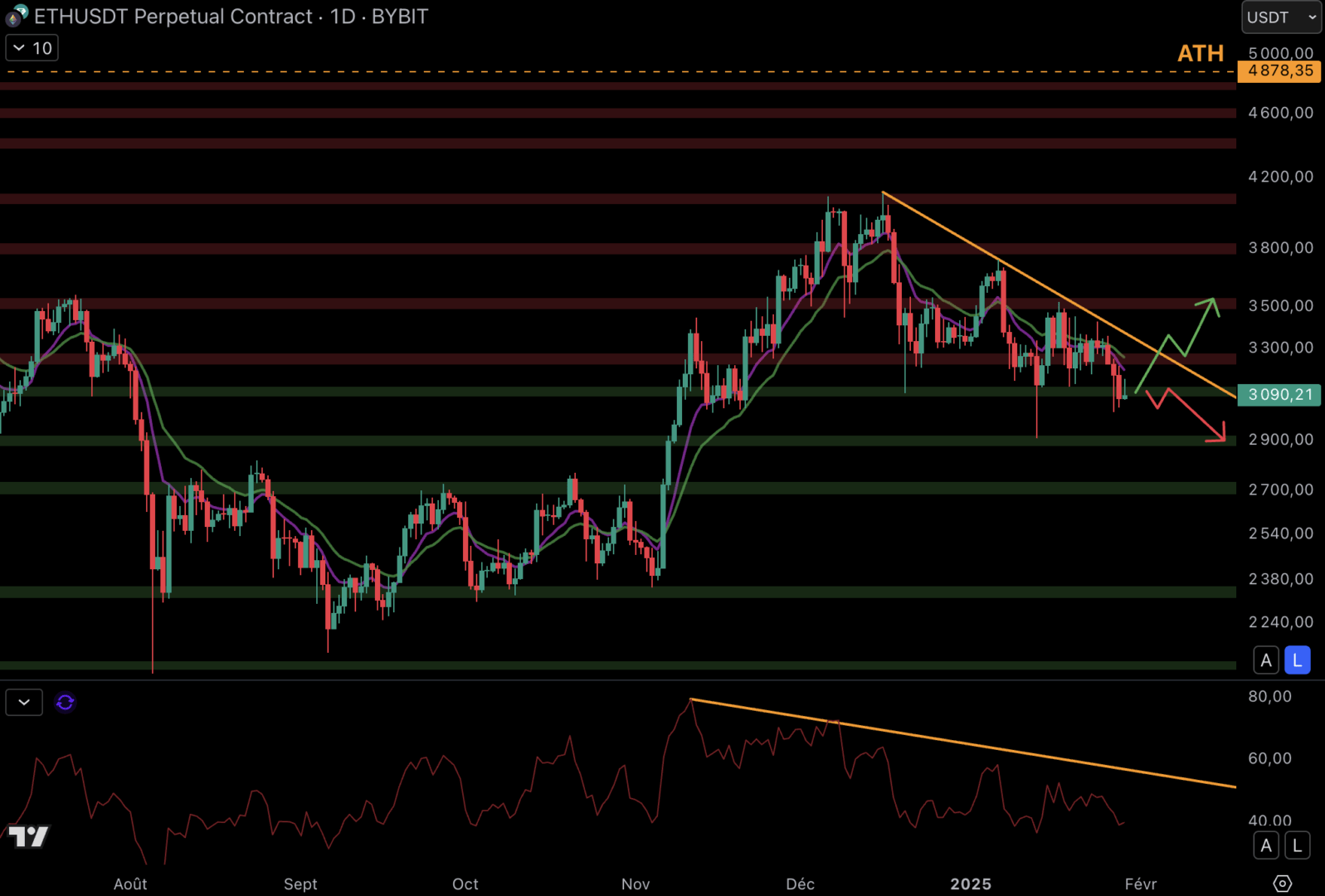Click the purple refresh icon in the RSI pane
The width and height of the screenshot is (1325, 896).
66,703
